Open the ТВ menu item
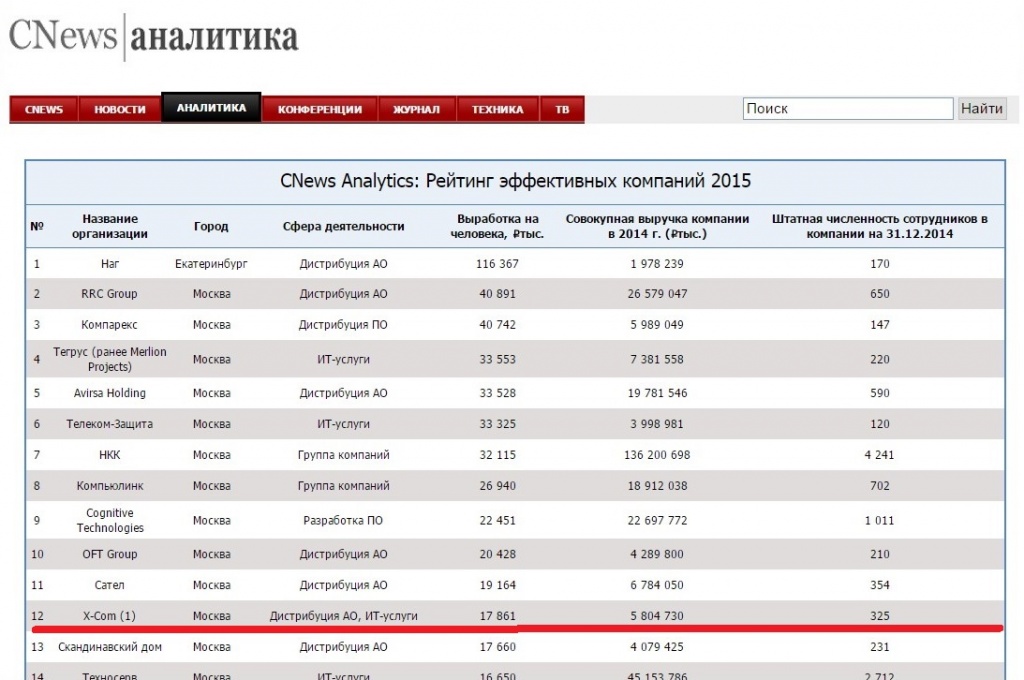 pyautogui.click(x=562, y=109)
